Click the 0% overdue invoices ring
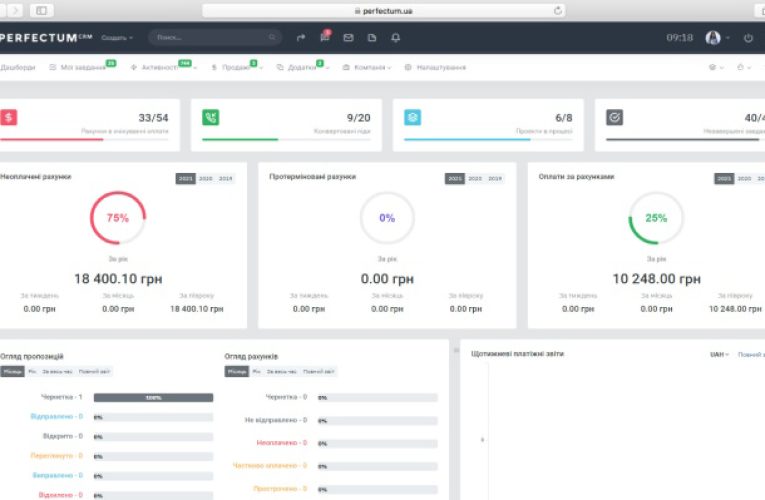765x500 pixels. [x=387, y=218]
